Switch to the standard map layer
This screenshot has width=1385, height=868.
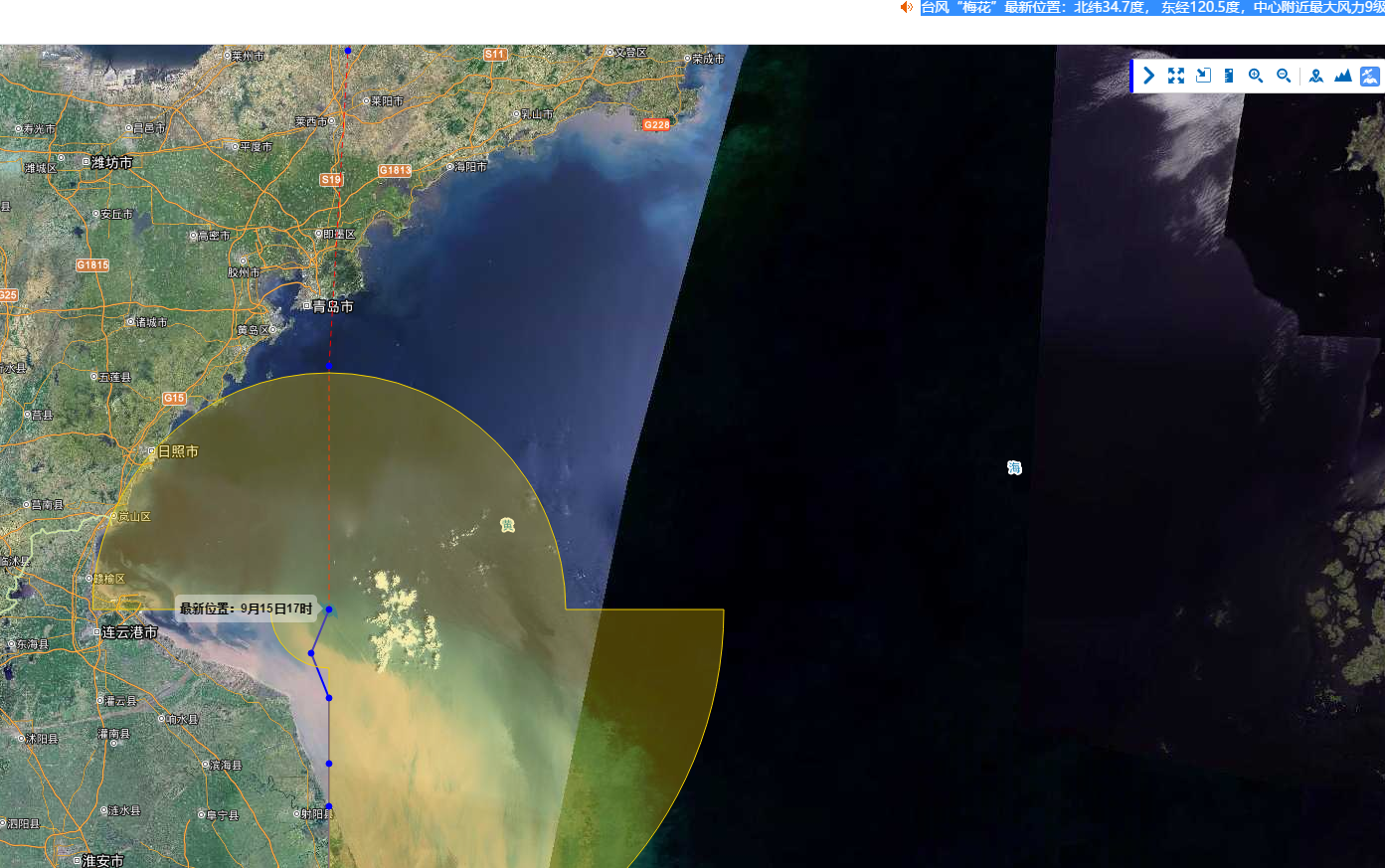click(x=1315, y=76)
